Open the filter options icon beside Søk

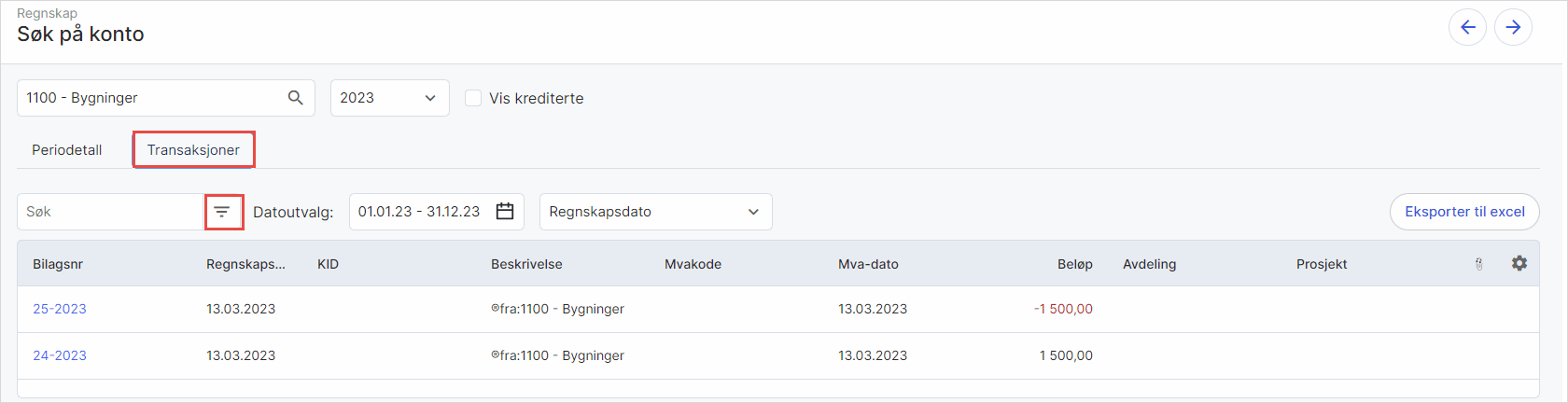point(222,212)
